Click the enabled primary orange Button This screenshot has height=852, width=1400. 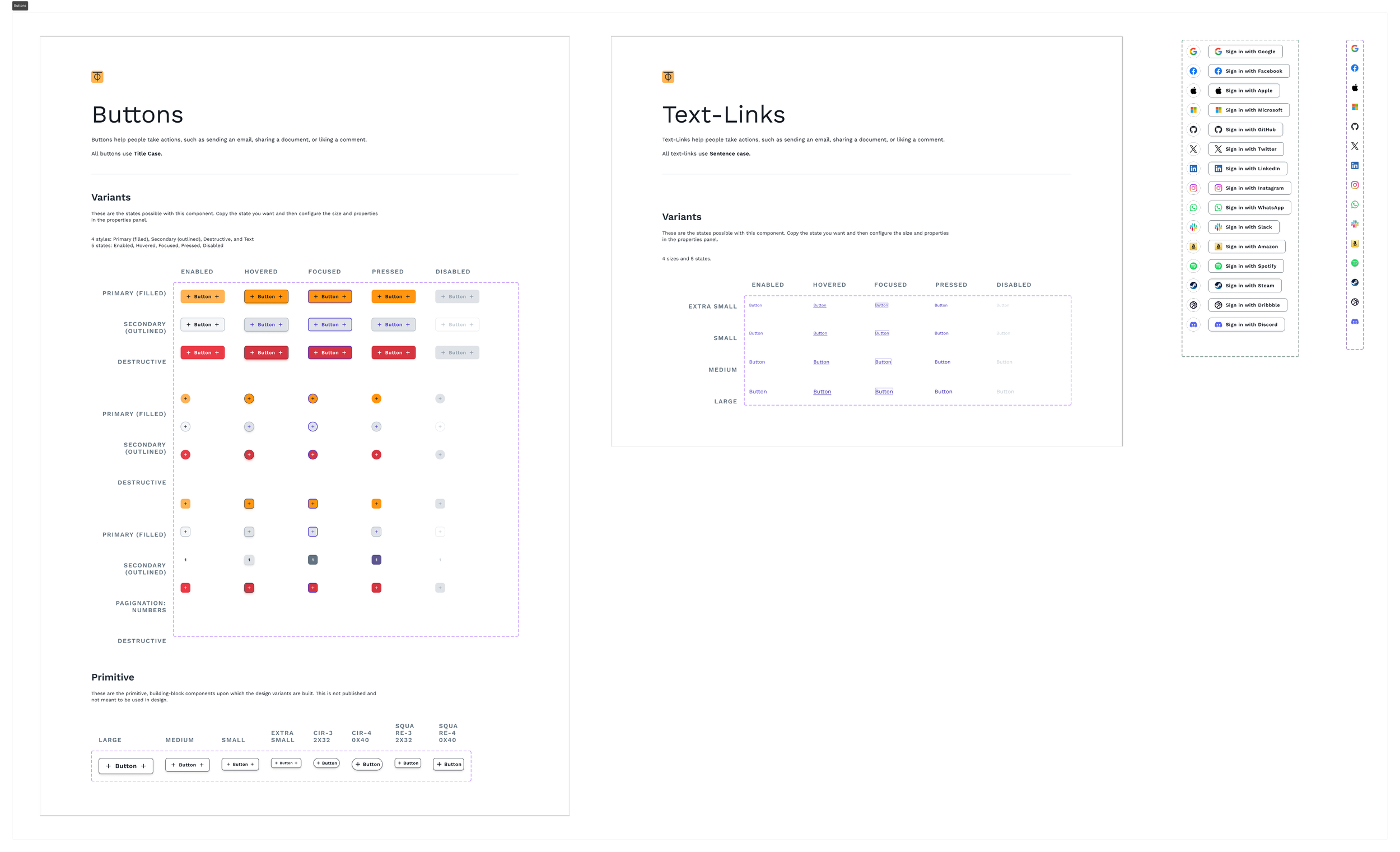point(202,297)
